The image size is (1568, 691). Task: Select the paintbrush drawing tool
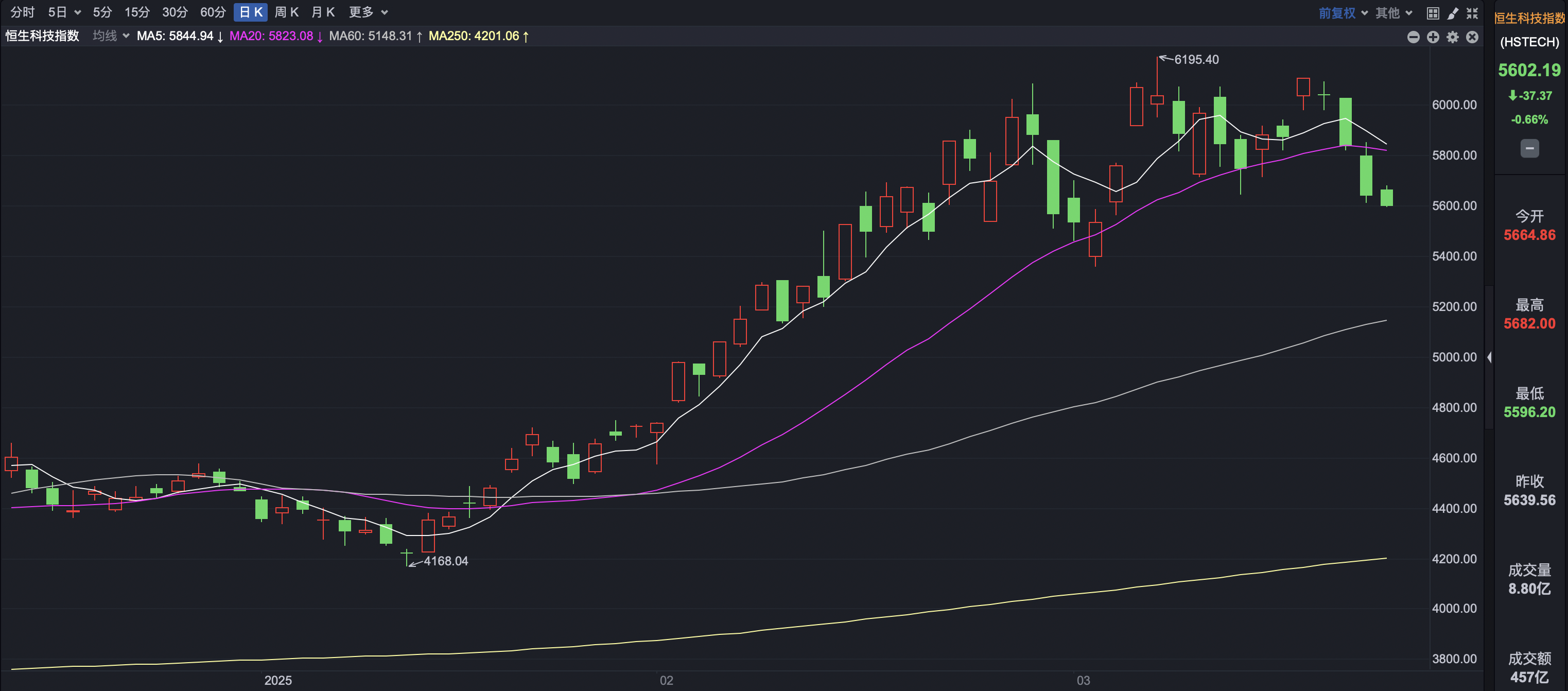click(x=1453, y=13)
